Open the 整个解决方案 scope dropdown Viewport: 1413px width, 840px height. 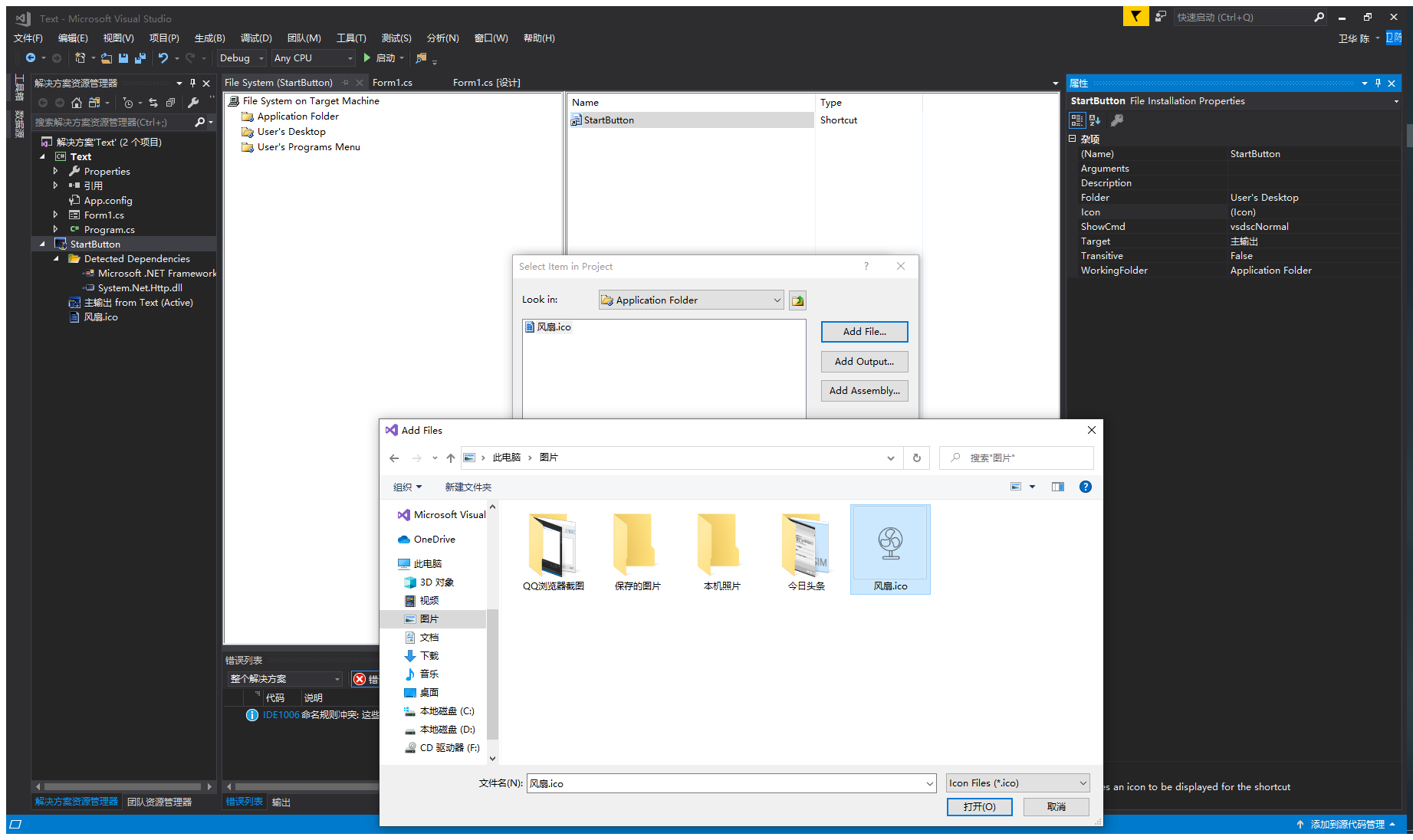point(284,679)
